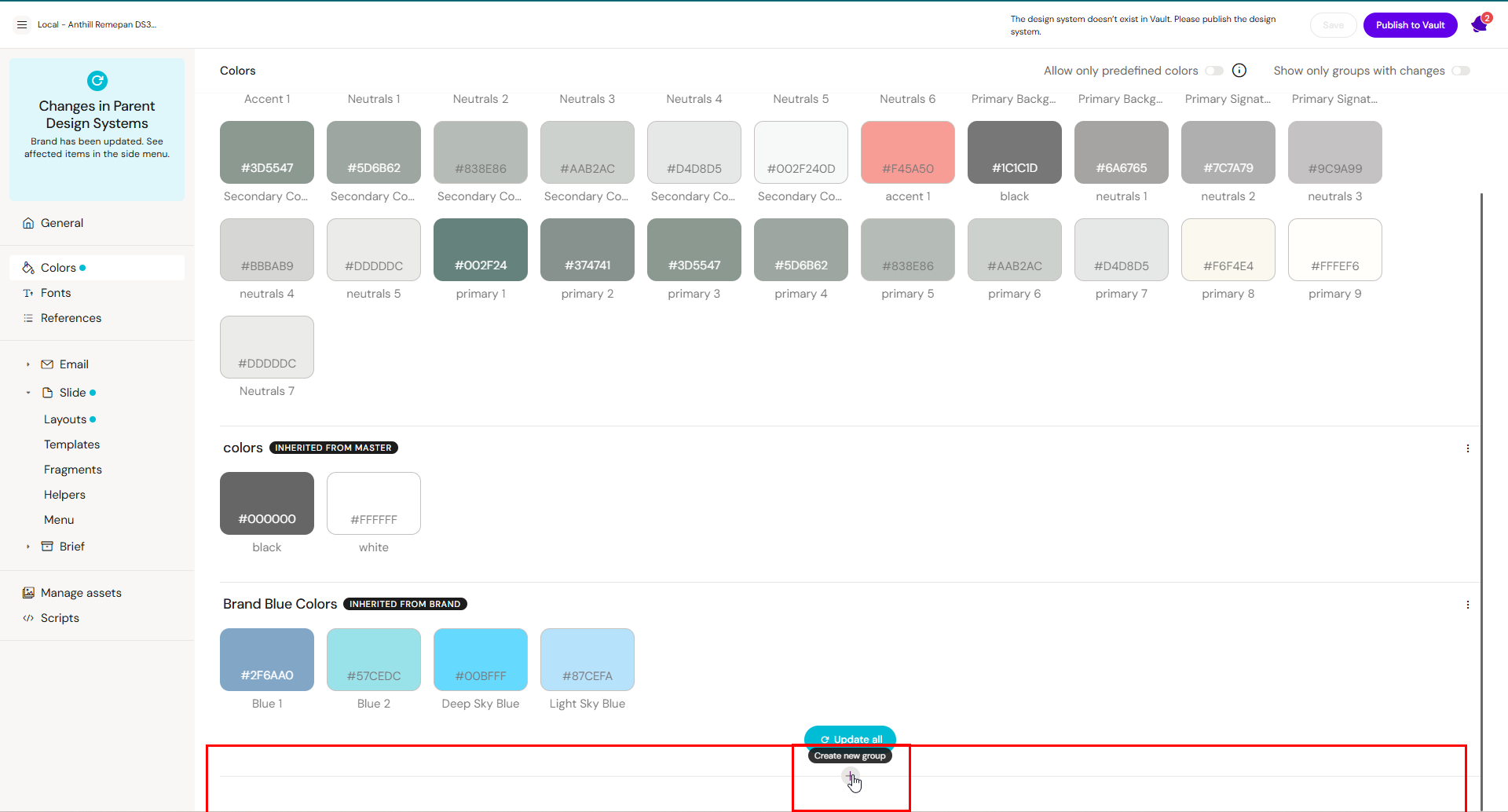The width and height of the screenshot is (1508, 812).
Task: Open options menu for Brand Blue Colors
Action: [x=1467, y=605]
